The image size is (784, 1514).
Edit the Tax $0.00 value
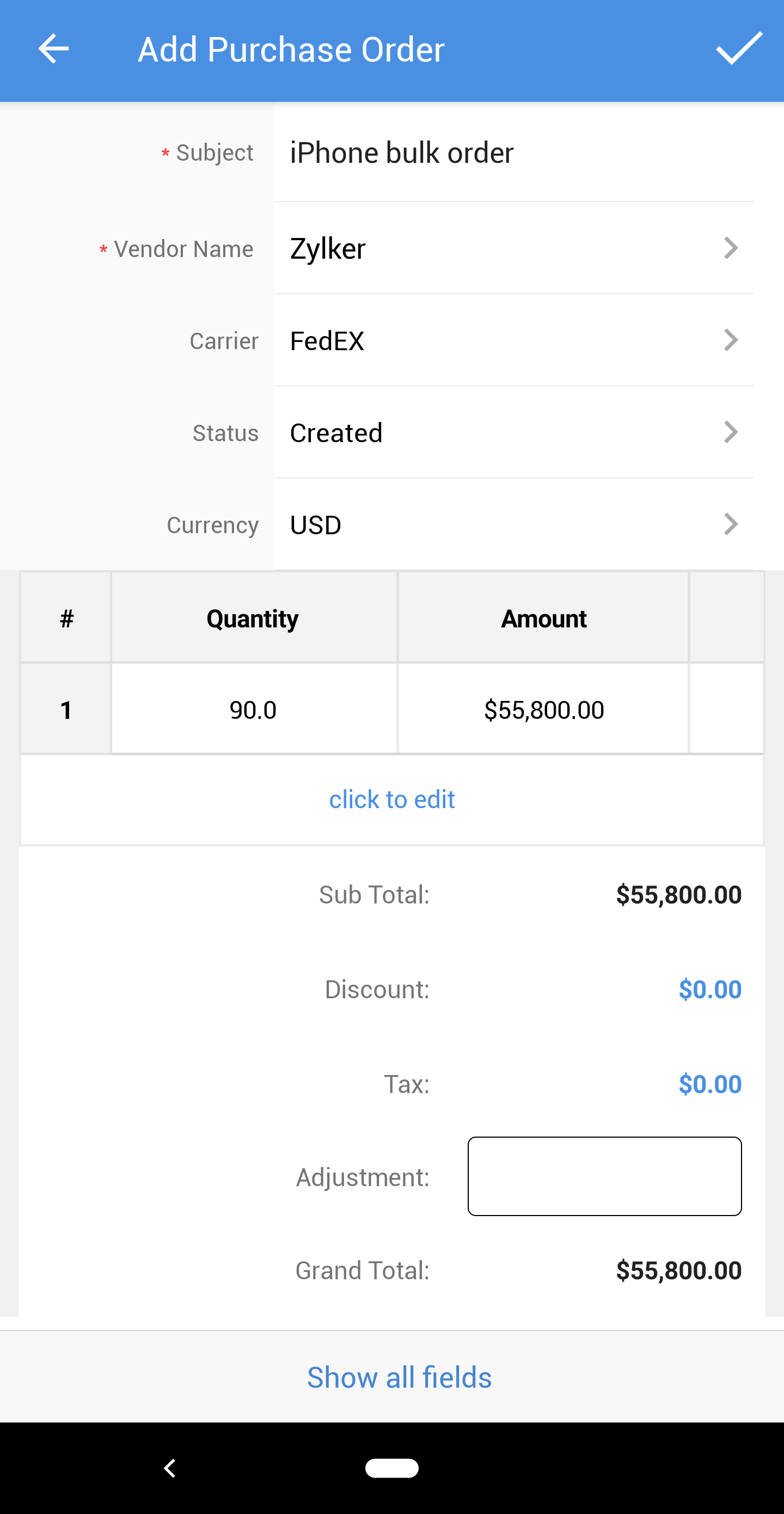coord(709,1084)
